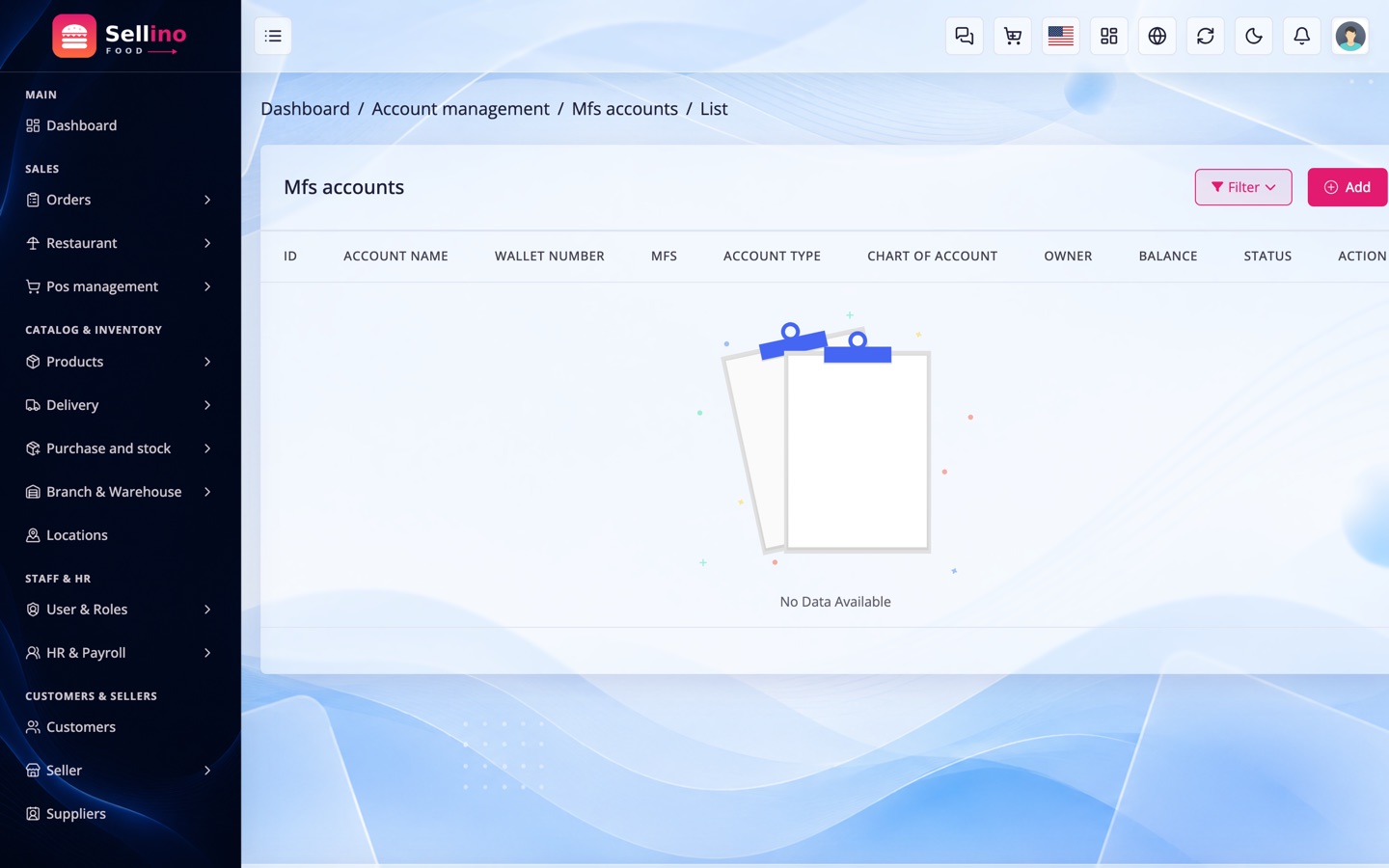Screen dimensions: 1389x868
Task: Expand Pos management chevron
Action: 207,286
